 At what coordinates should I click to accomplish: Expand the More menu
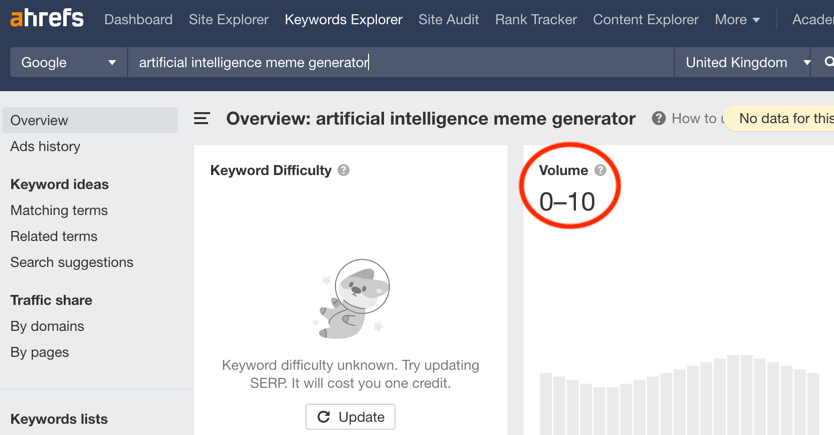tap(737, 19)
